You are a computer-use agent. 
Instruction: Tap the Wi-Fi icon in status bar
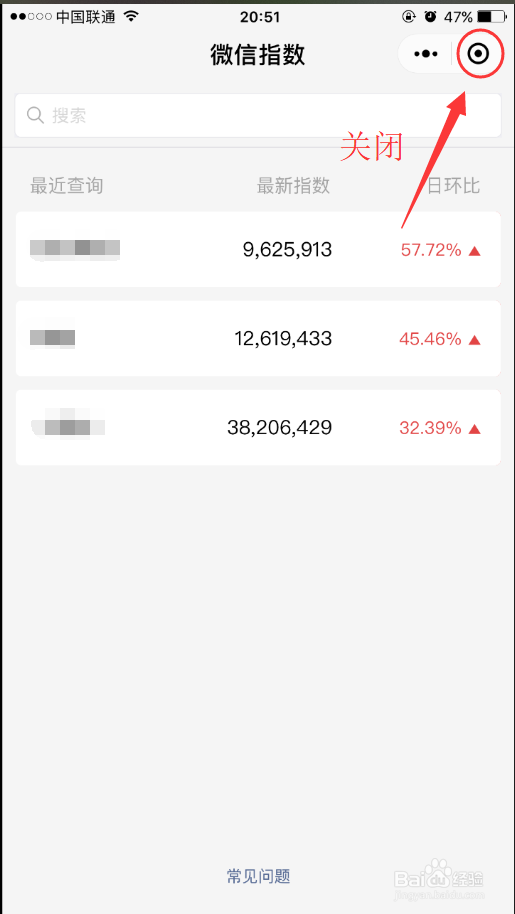132,16
